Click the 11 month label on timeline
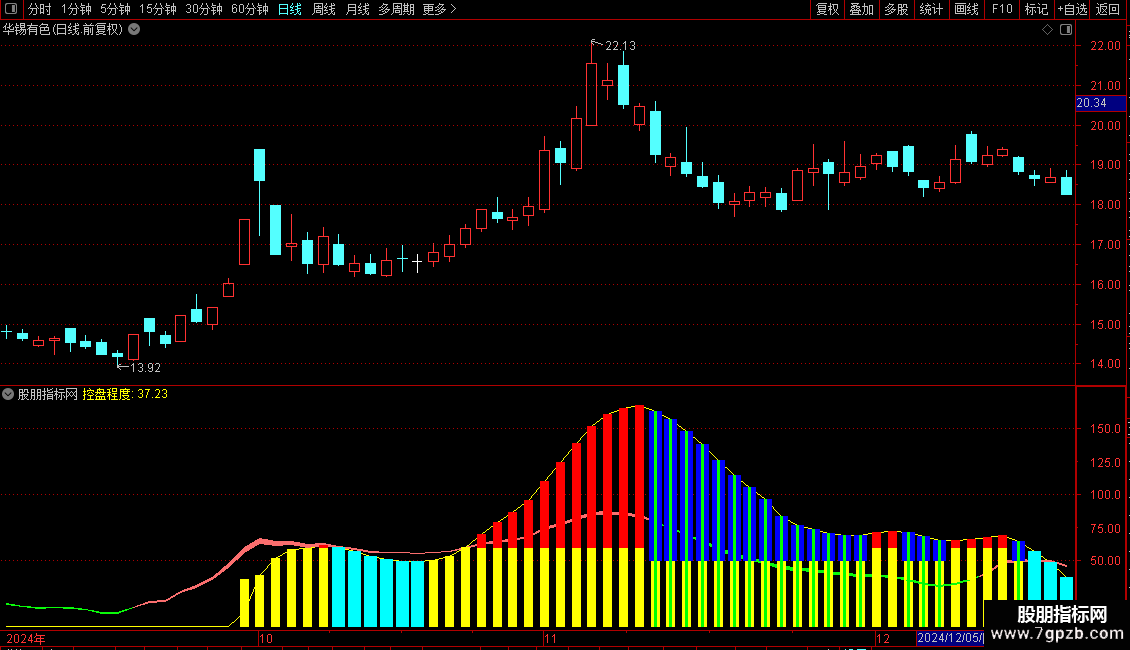1130x650 pixels. pos(551,638)
